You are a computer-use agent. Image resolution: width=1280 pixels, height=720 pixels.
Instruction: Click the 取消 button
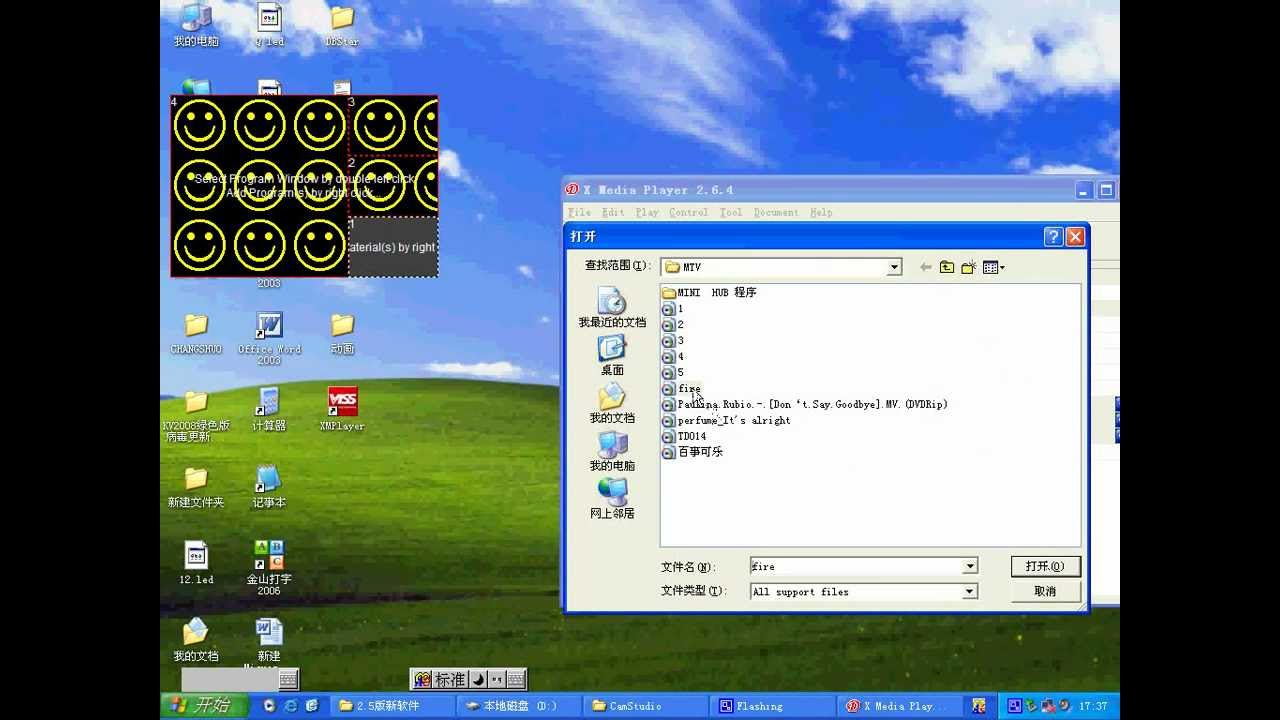click(x=1045, y=591)
